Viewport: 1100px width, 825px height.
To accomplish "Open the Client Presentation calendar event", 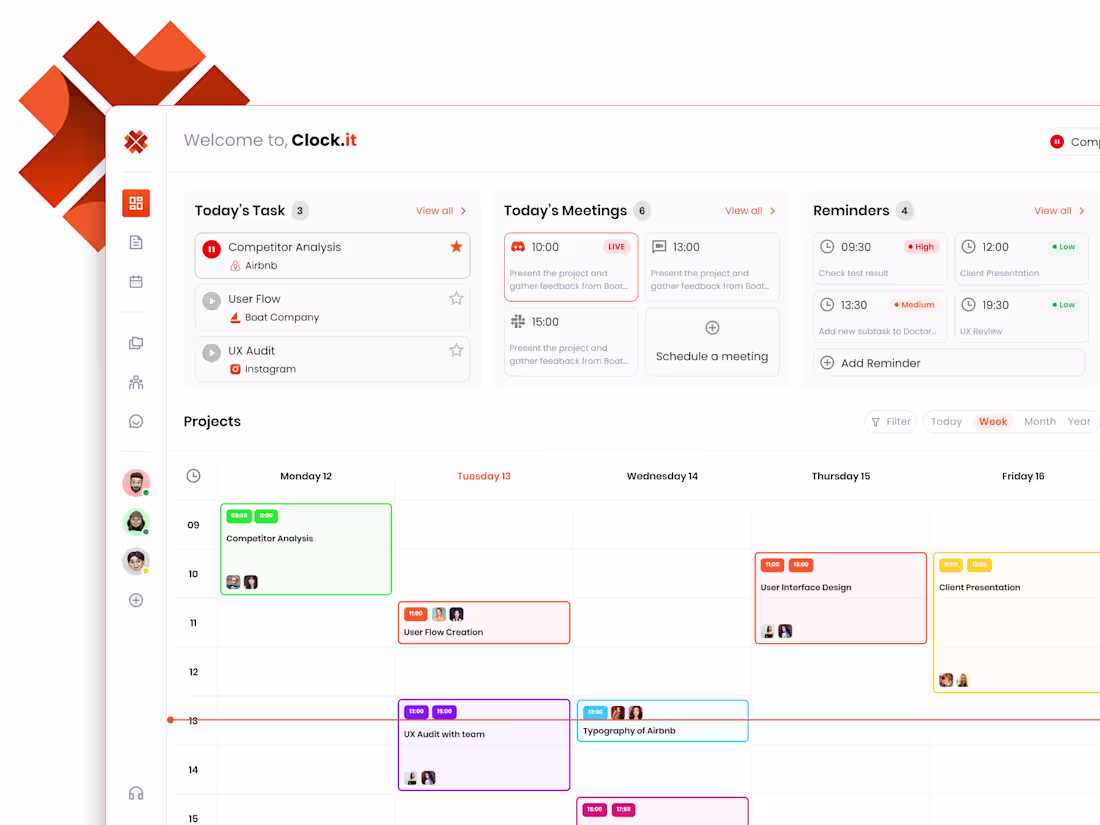I will 1017,622.
